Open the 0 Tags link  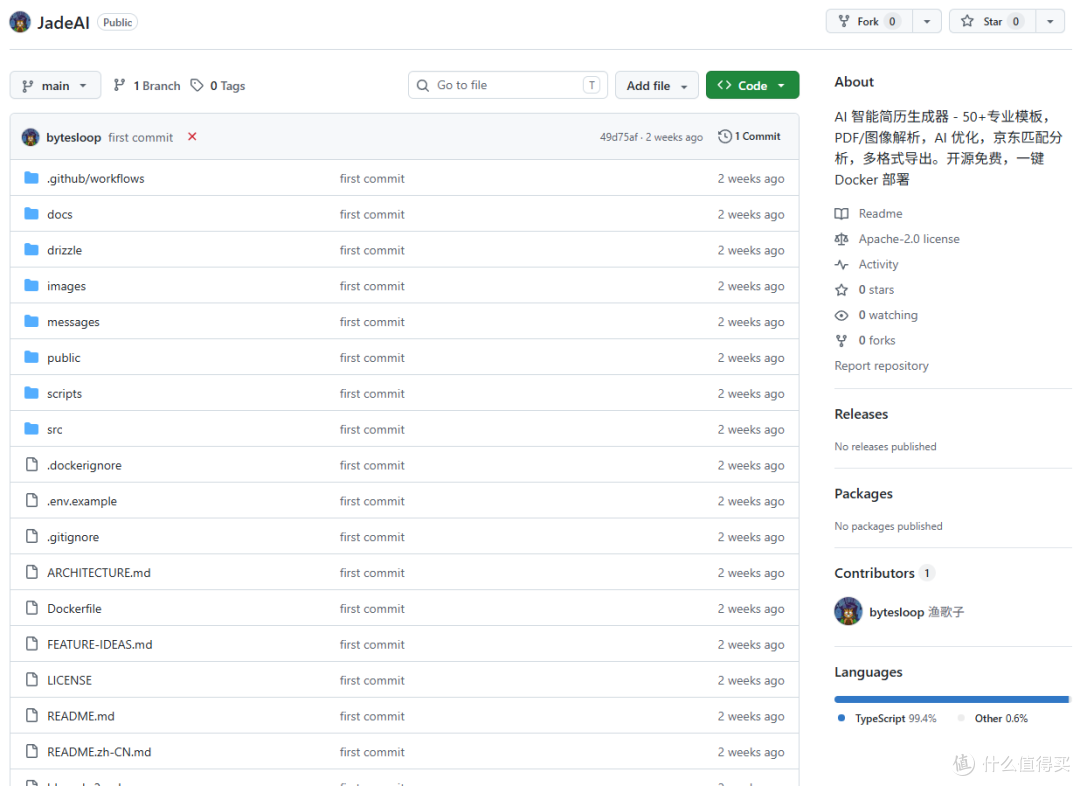pyautogui.click(x=218, y=85)
